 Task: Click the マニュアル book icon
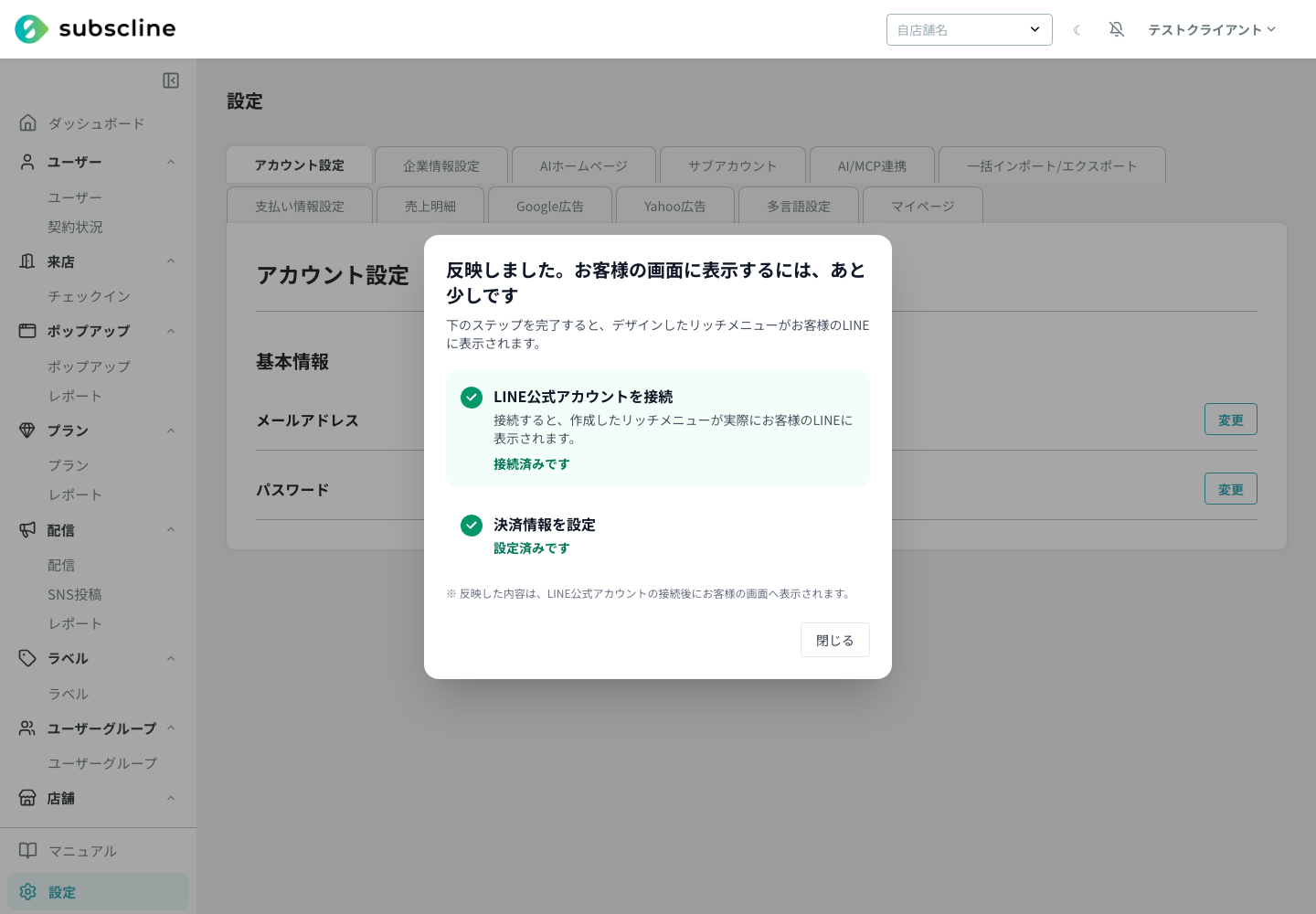click(x=27, y=851)
